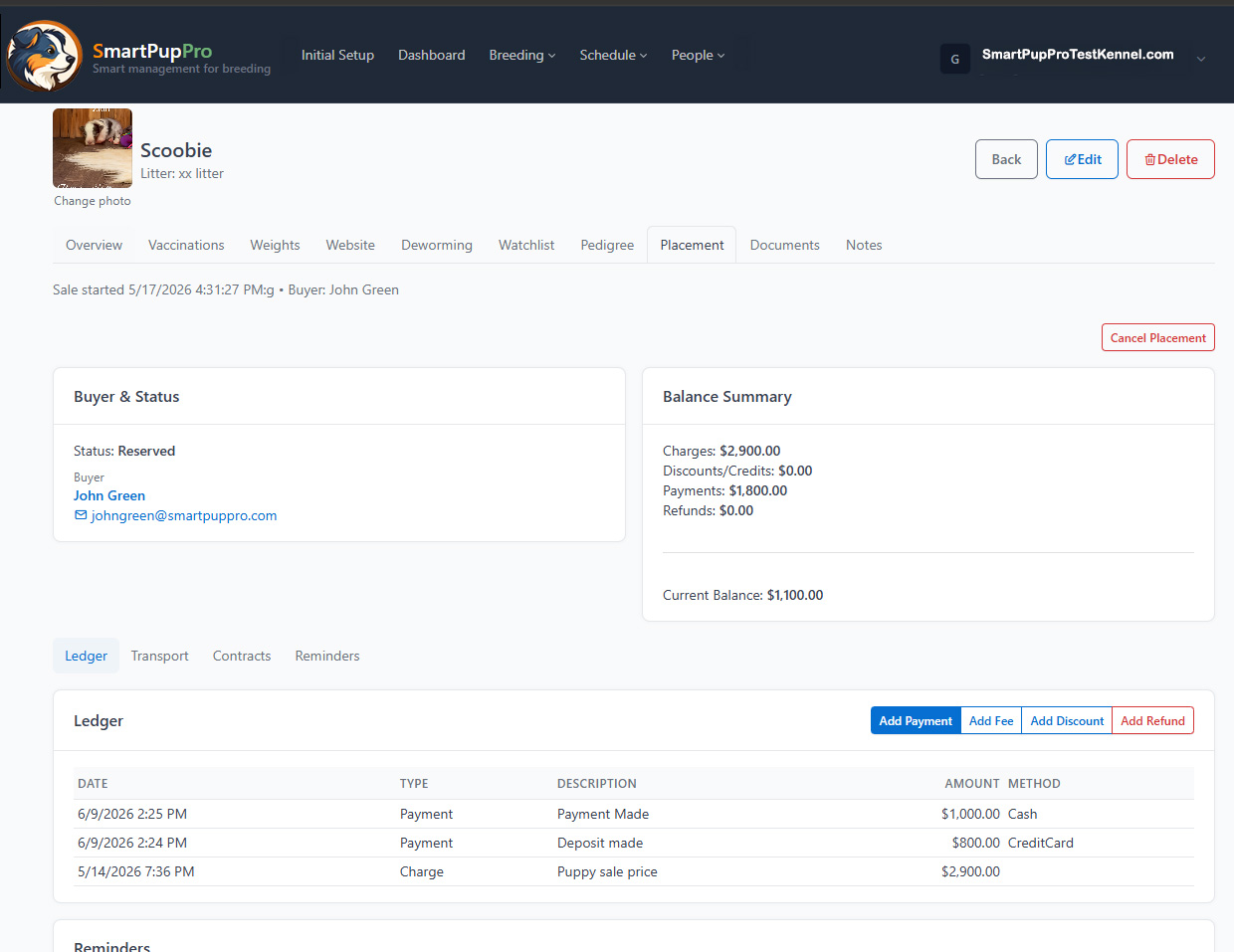Open the Schedule dropdown menu
1234x952 pixels.
[613, 55]
